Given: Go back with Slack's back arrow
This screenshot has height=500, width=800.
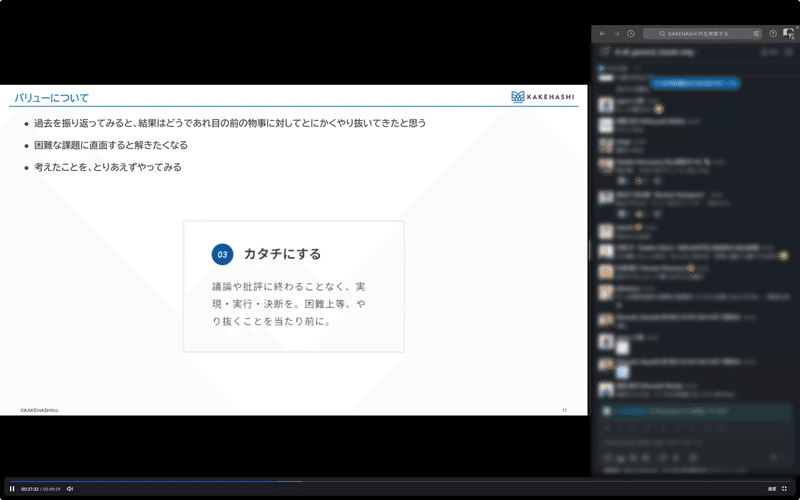Looking at the screenshot, I should [603, 34].
